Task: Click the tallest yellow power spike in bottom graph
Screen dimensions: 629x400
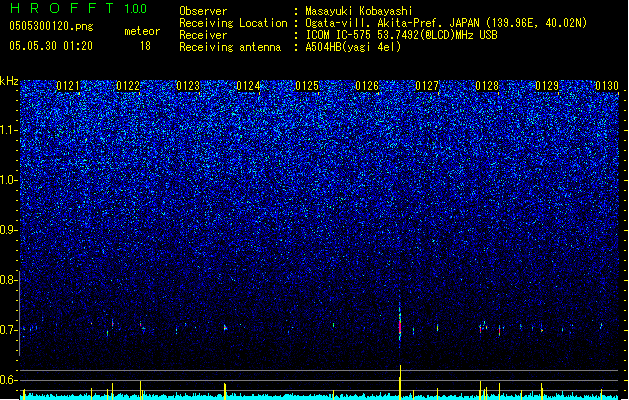Action: 400,382
